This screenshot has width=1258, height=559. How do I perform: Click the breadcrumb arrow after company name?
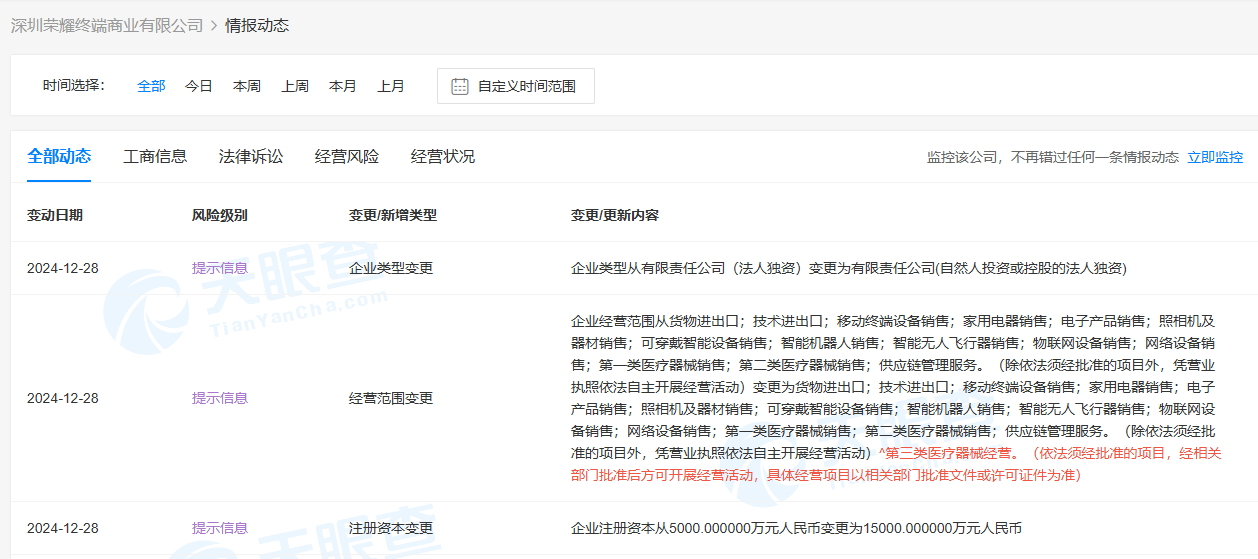[x=214, y=26]
